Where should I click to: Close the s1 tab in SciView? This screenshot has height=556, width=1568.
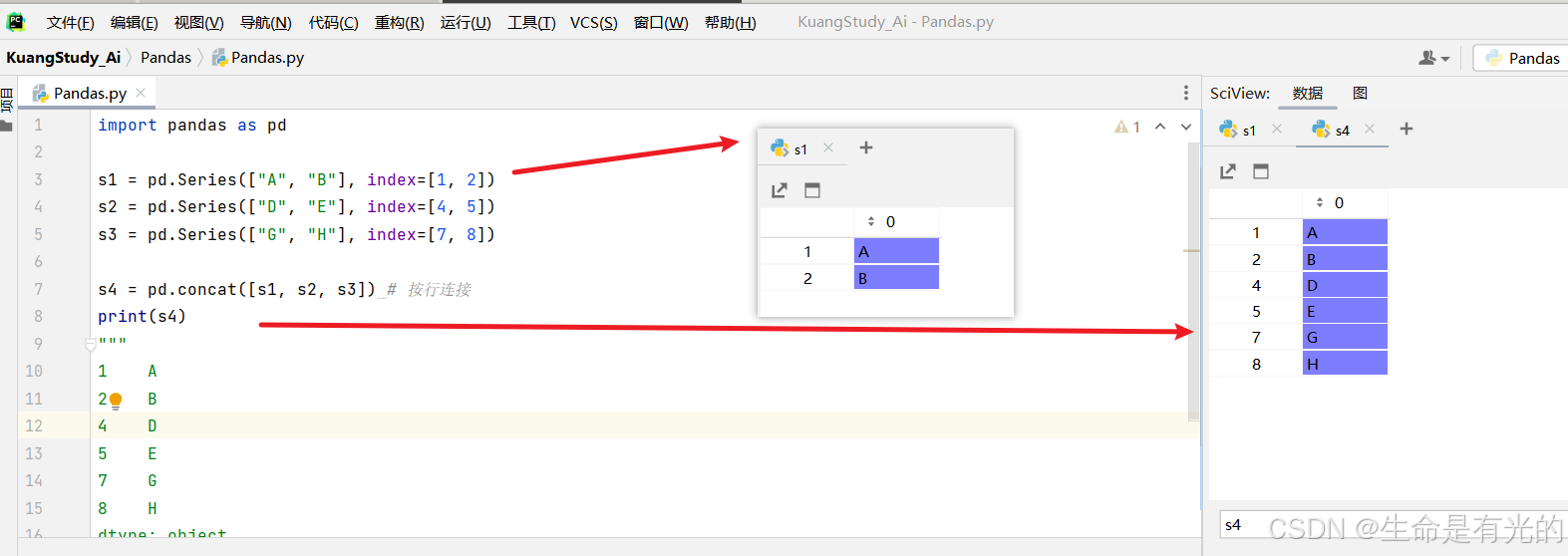point(1277,129)
